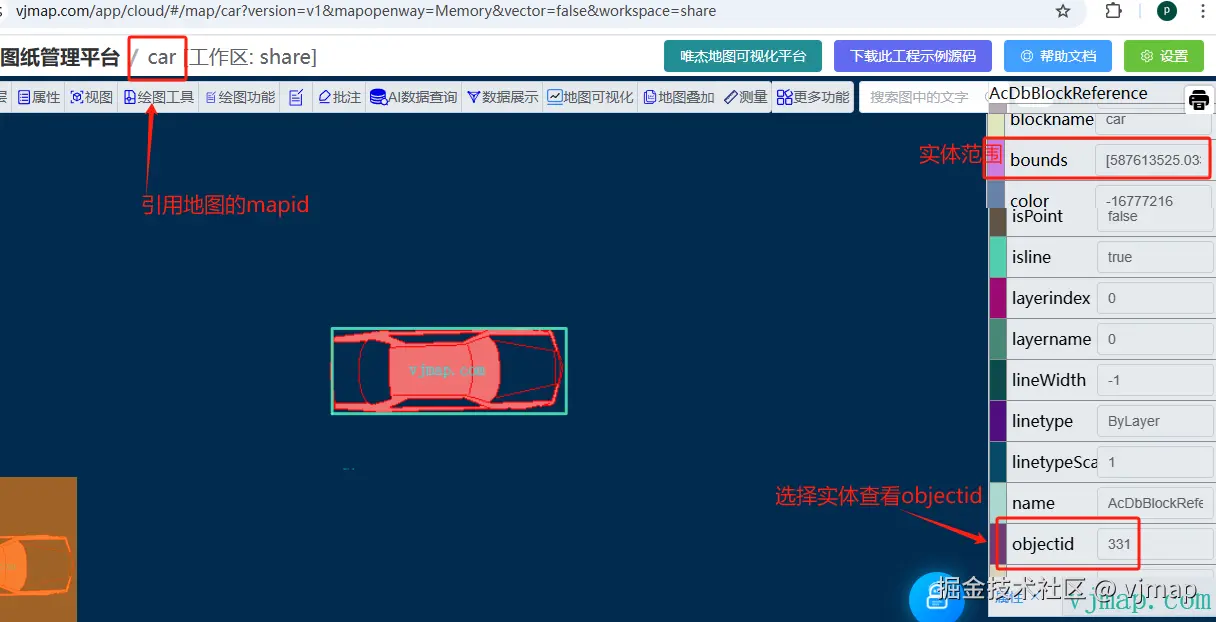Viewport: 1216px width, 622px height.
Task: Open the 设置 settings button
Action: (1164, 56)
